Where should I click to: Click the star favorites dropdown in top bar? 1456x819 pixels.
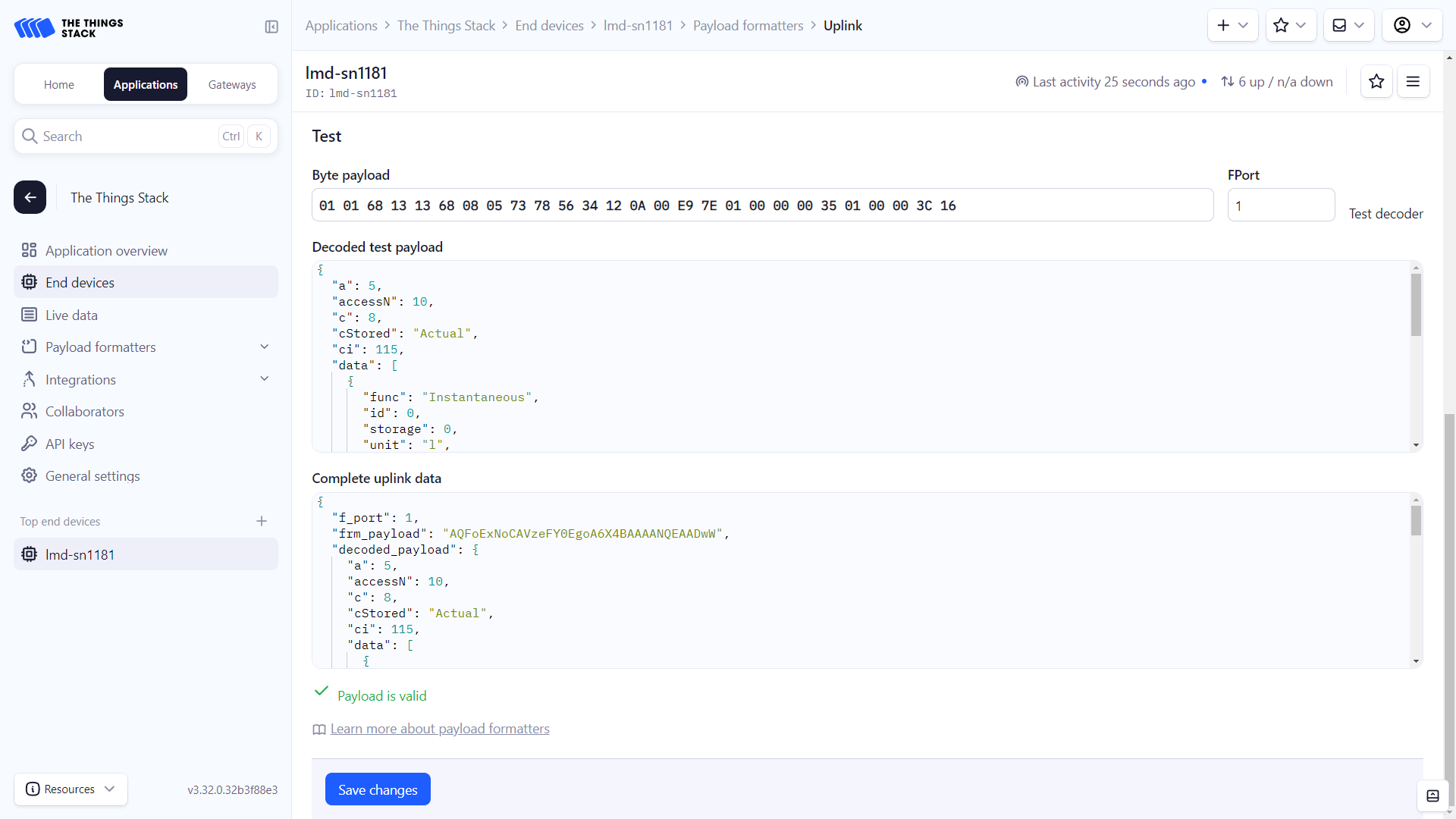[1291, 25]
